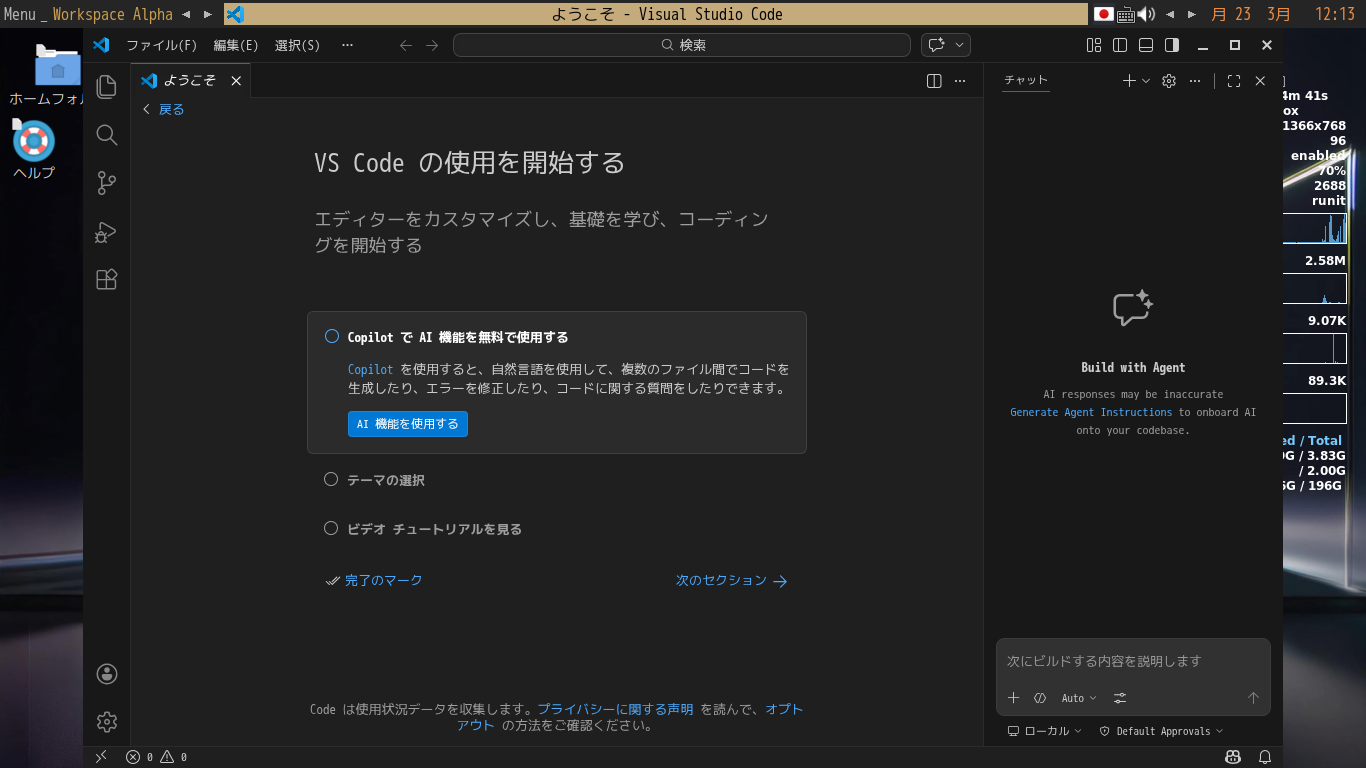Open the Explorer view in activity bar
Viewport: 1366px width, 768px height.
tap(107, 87)
